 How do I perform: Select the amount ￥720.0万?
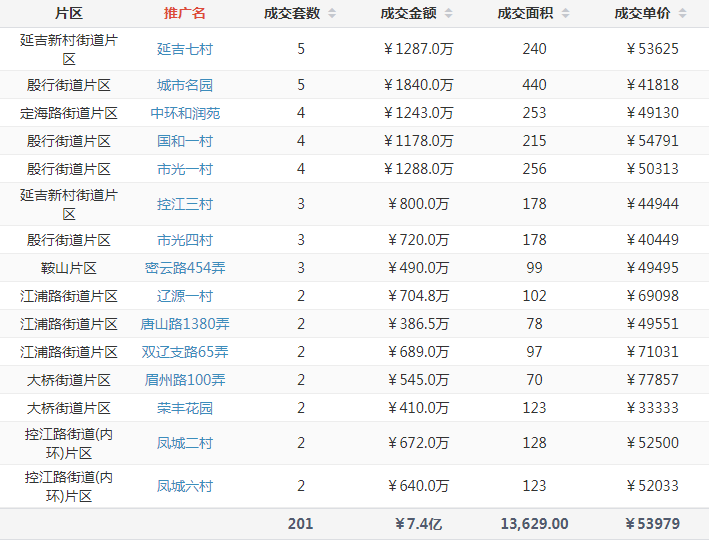tap(418, 240)
